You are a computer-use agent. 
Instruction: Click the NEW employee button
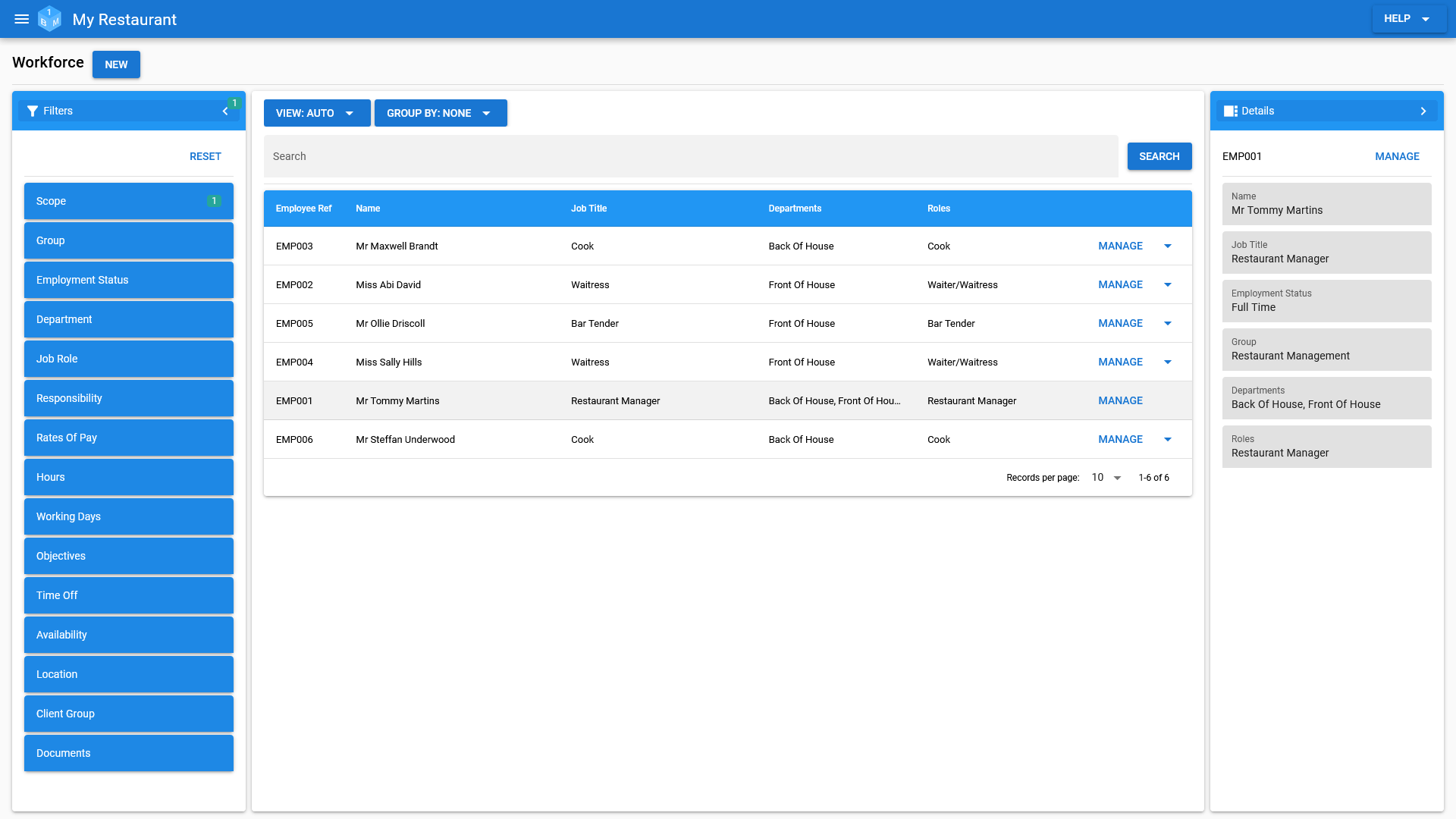(x=117, y=64)
